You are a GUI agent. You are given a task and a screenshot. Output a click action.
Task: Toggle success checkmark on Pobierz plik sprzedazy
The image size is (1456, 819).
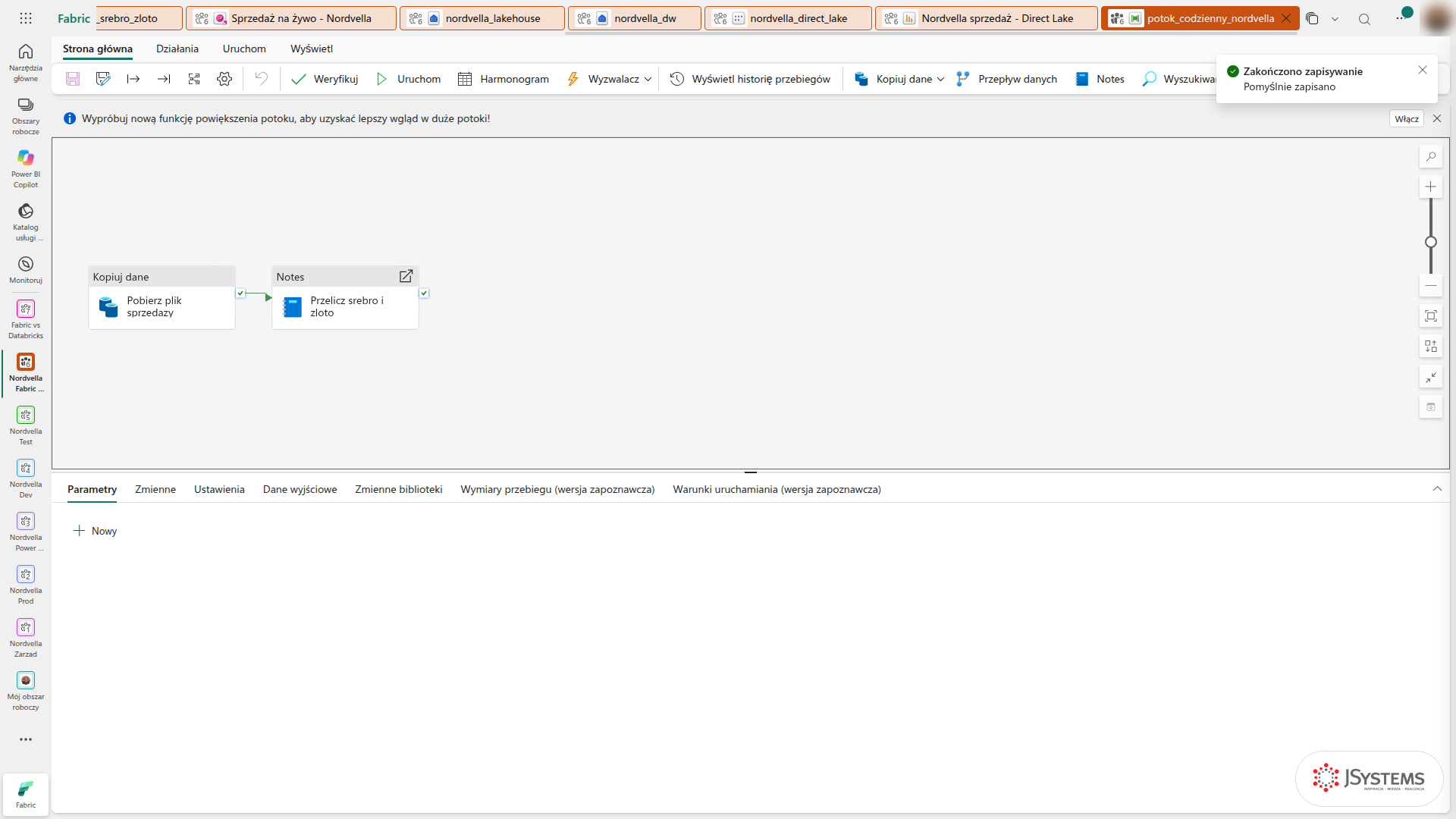point(240,293)
